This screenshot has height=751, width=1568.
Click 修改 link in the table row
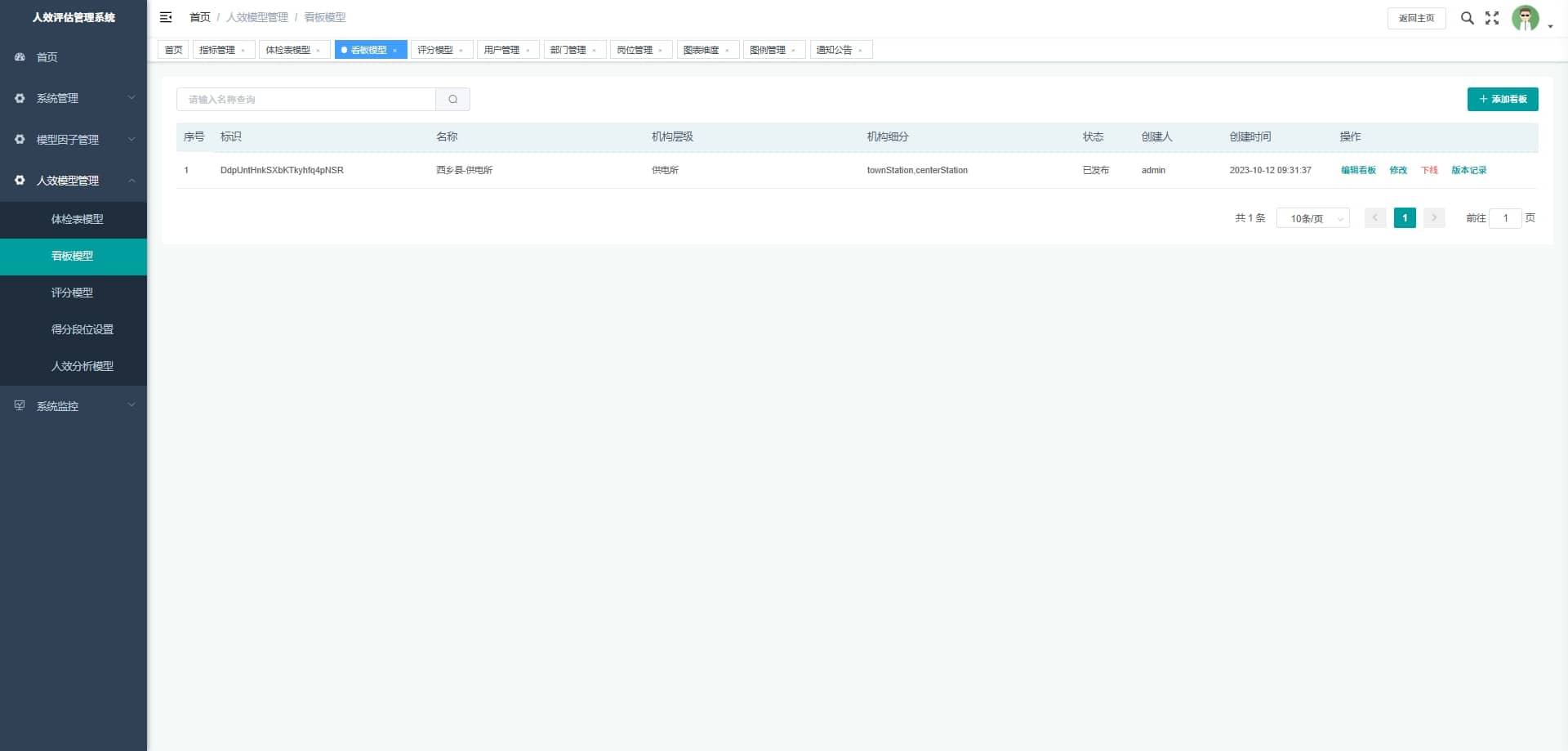[1398, 170]
